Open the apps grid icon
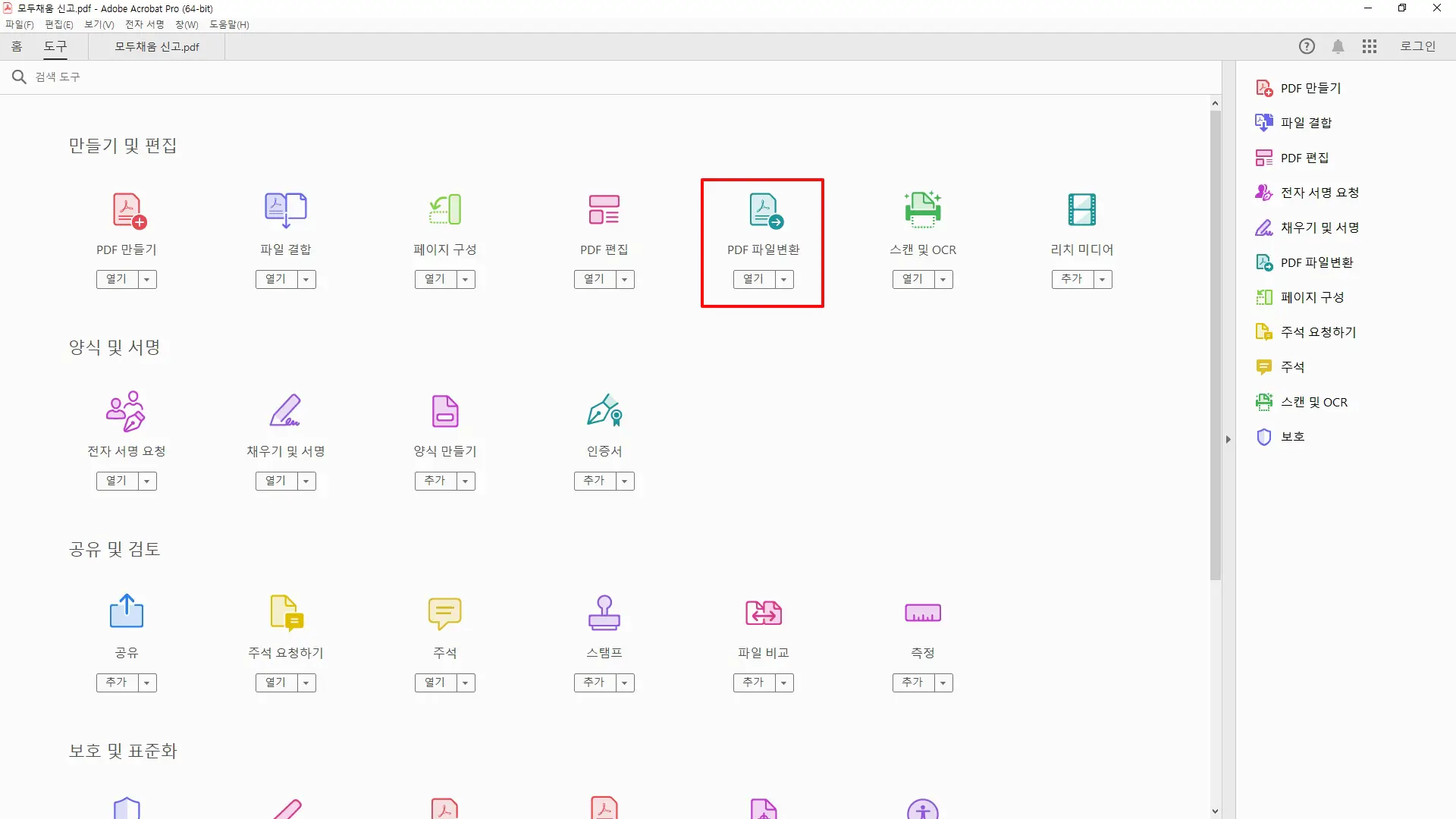 (1370, 47)
